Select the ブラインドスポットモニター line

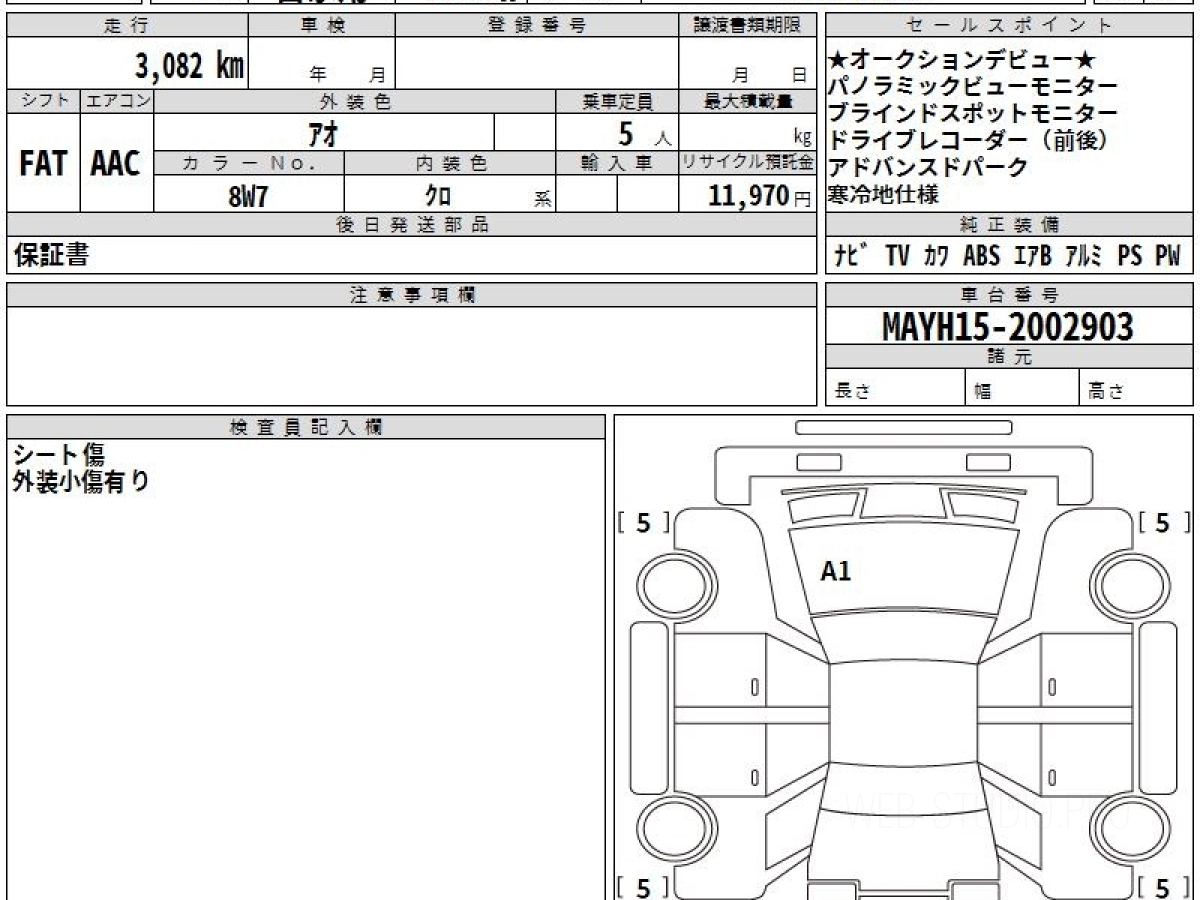pos(973,114)
